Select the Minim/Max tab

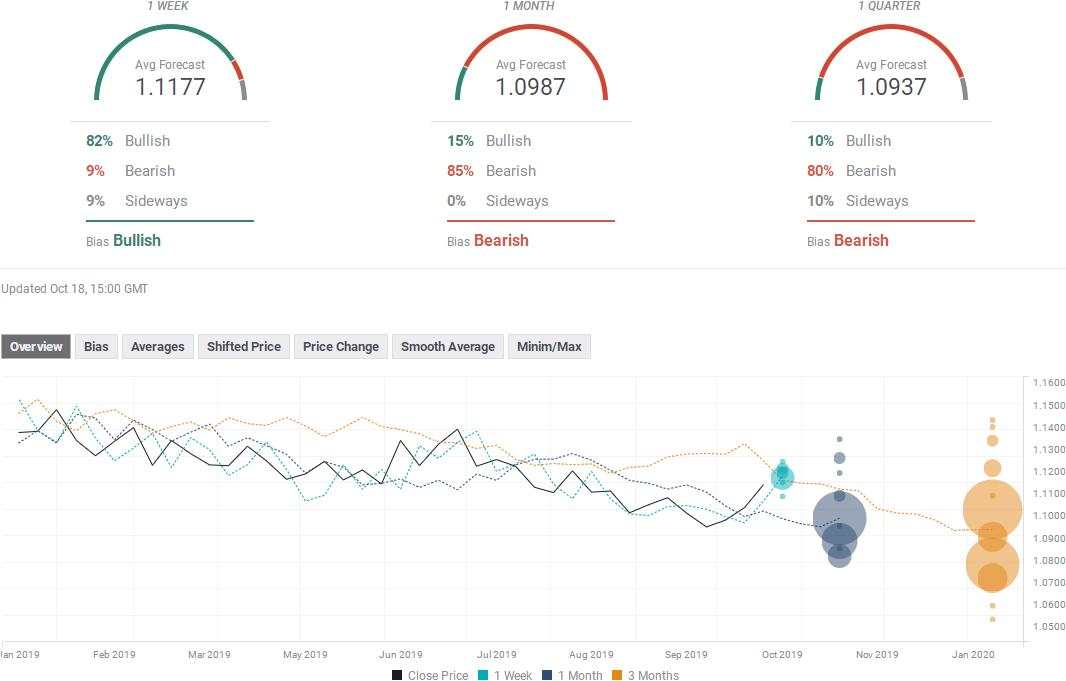[x=549, y=347]
